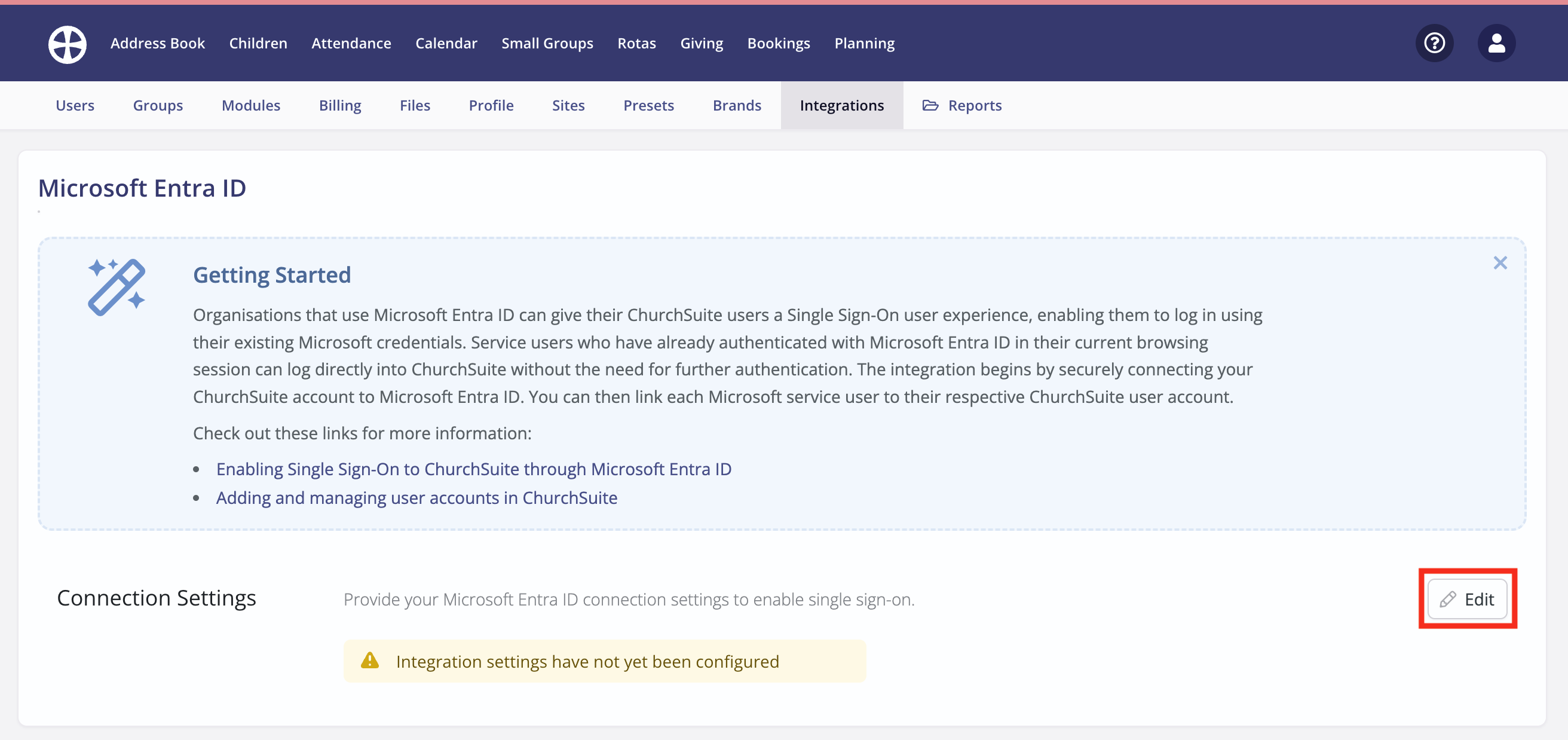Dismiss the Getting Started panel
1568x740 pixels.
(x=1500, y=262)
